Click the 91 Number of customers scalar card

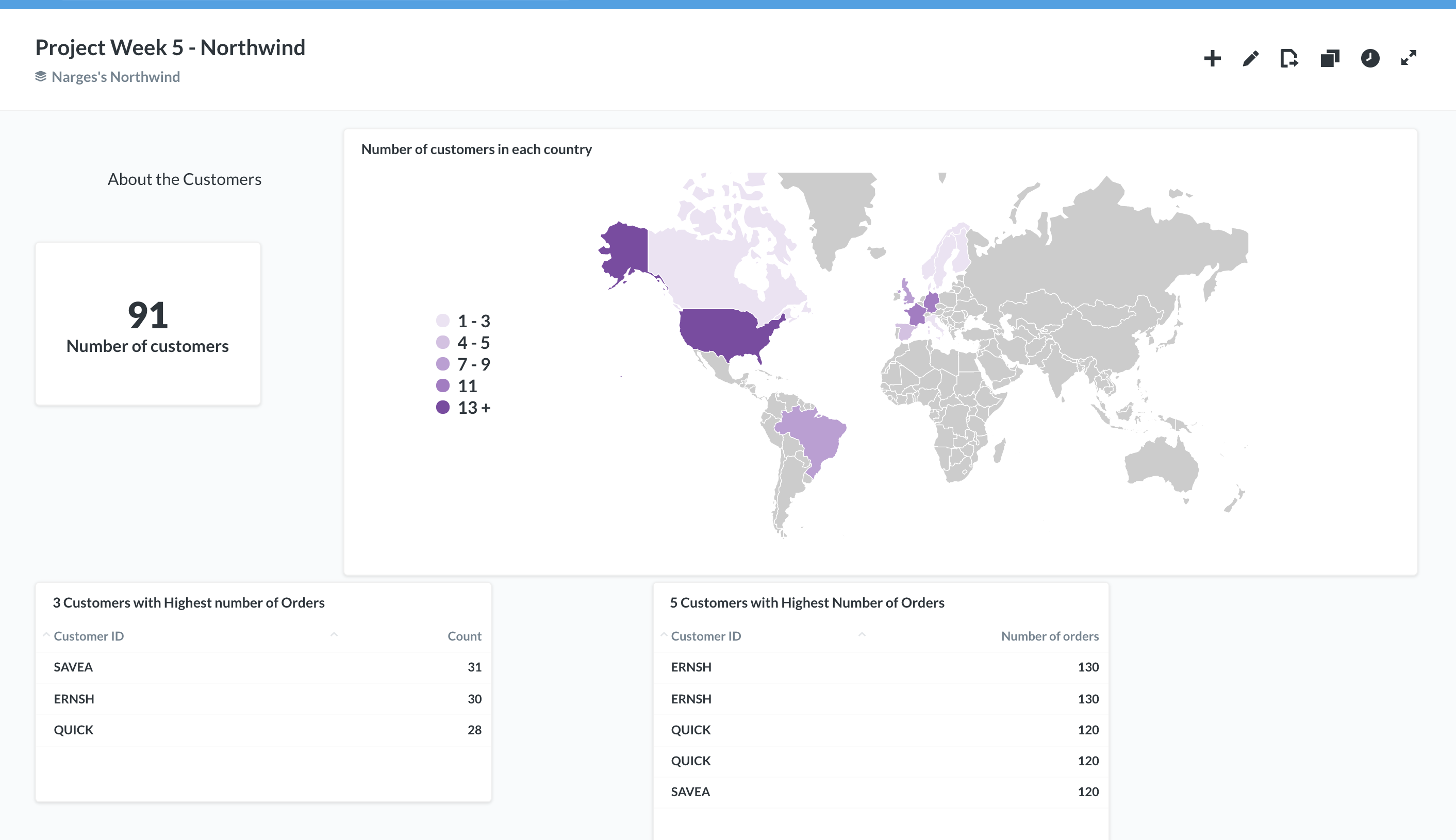click(148, 324)
